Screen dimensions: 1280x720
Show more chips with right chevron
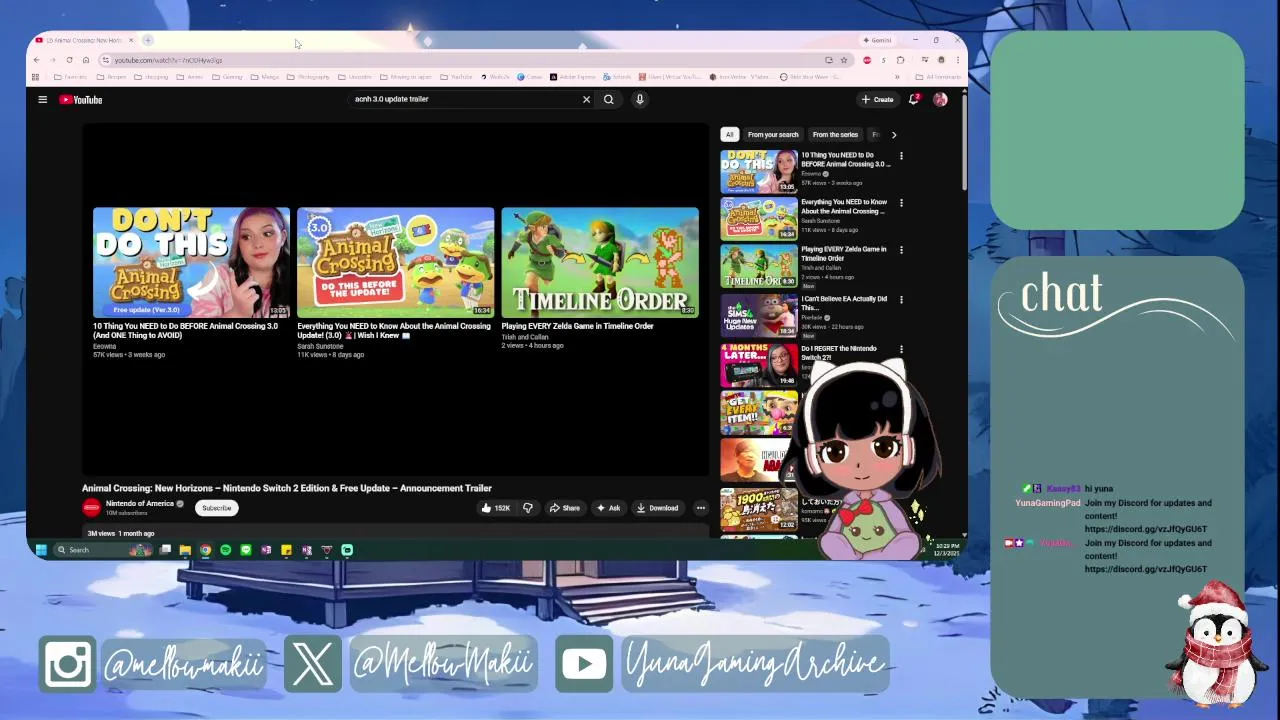(x=894, y=134)
